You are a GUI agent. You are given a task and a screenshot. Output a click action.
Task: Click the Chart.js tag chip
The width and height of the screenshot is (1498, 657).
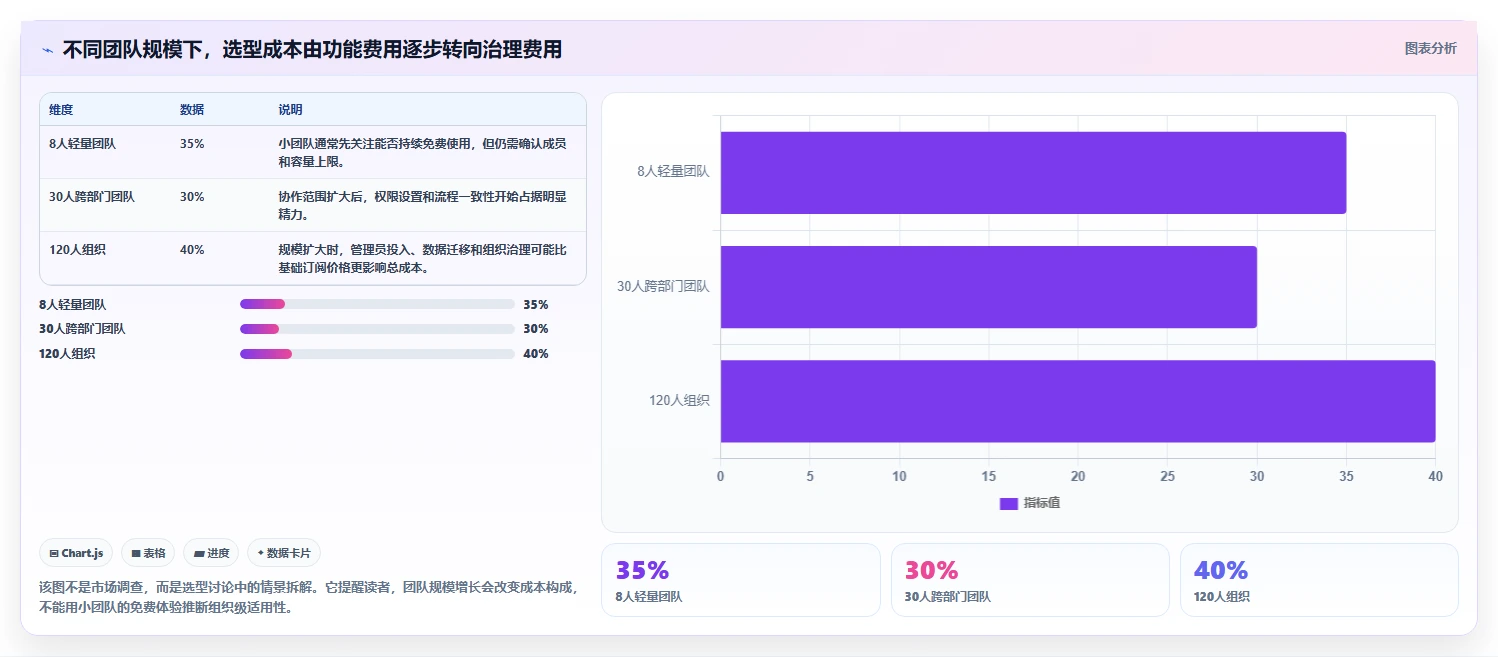(76, 553)
